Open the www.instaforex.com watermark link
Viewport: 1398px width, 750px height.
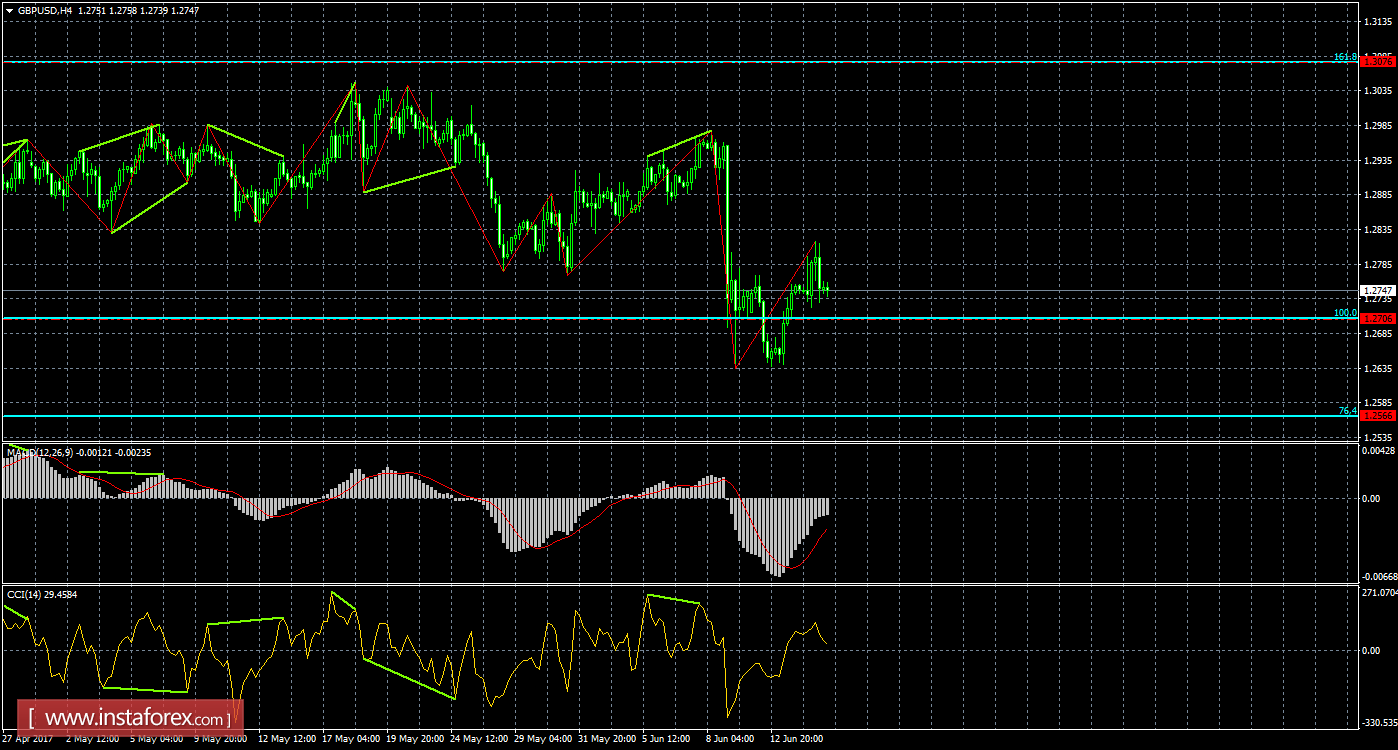(x=125, y=715)
